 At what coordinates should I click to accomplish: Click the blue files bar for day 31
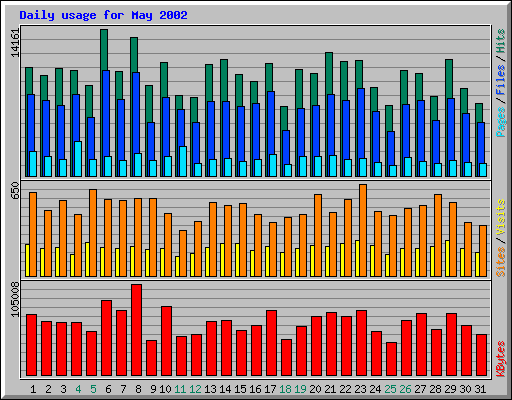point(481,143)
